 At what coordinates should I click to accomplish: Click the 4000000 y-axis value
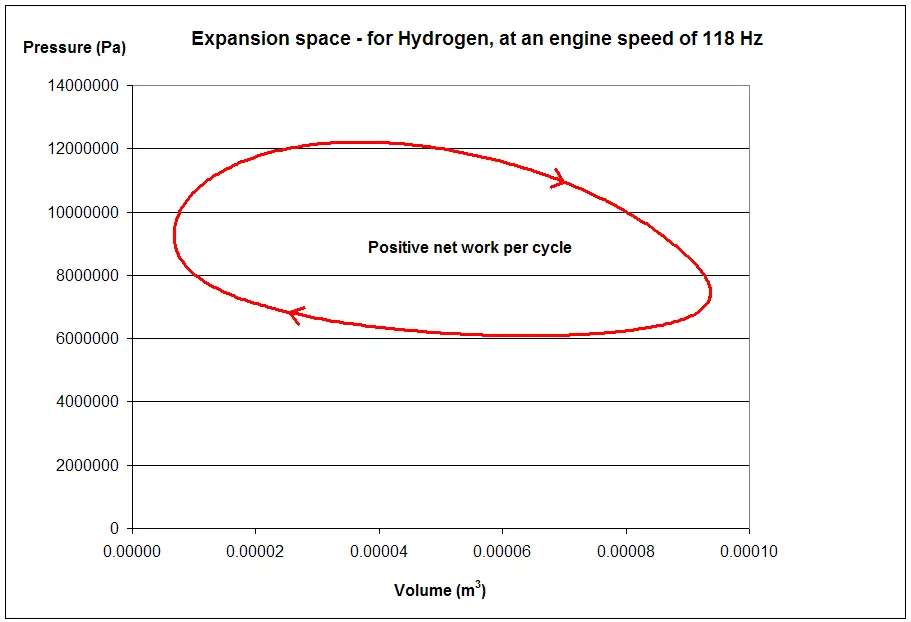87,401
